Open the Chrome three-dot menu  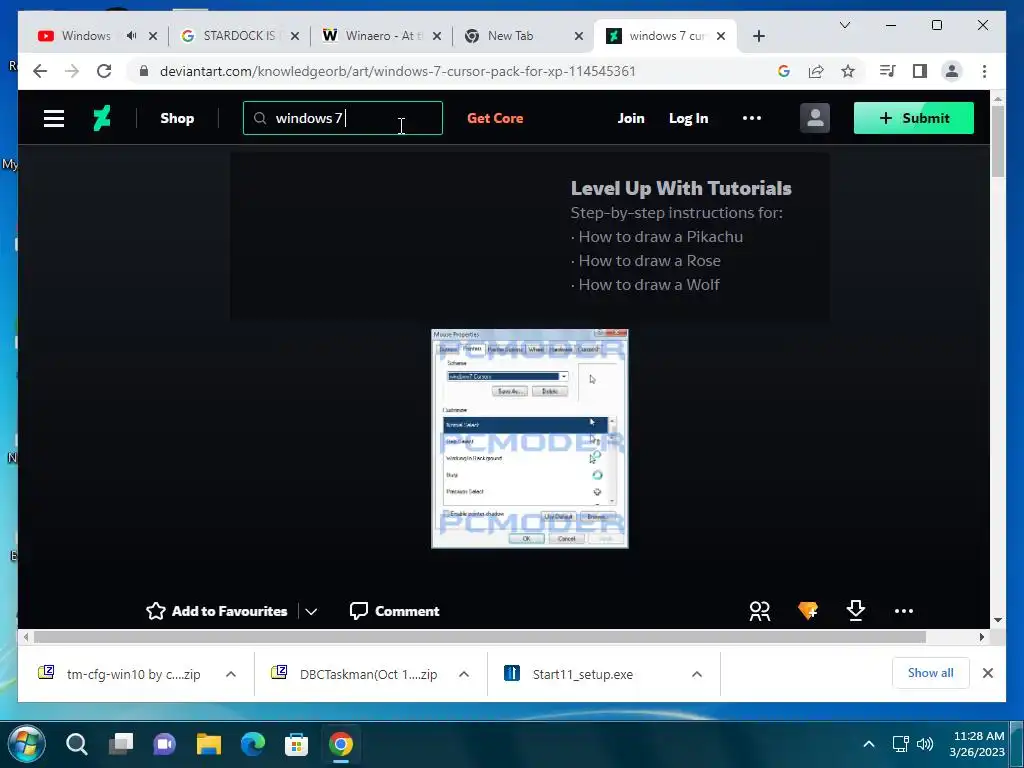pos(984,71)
